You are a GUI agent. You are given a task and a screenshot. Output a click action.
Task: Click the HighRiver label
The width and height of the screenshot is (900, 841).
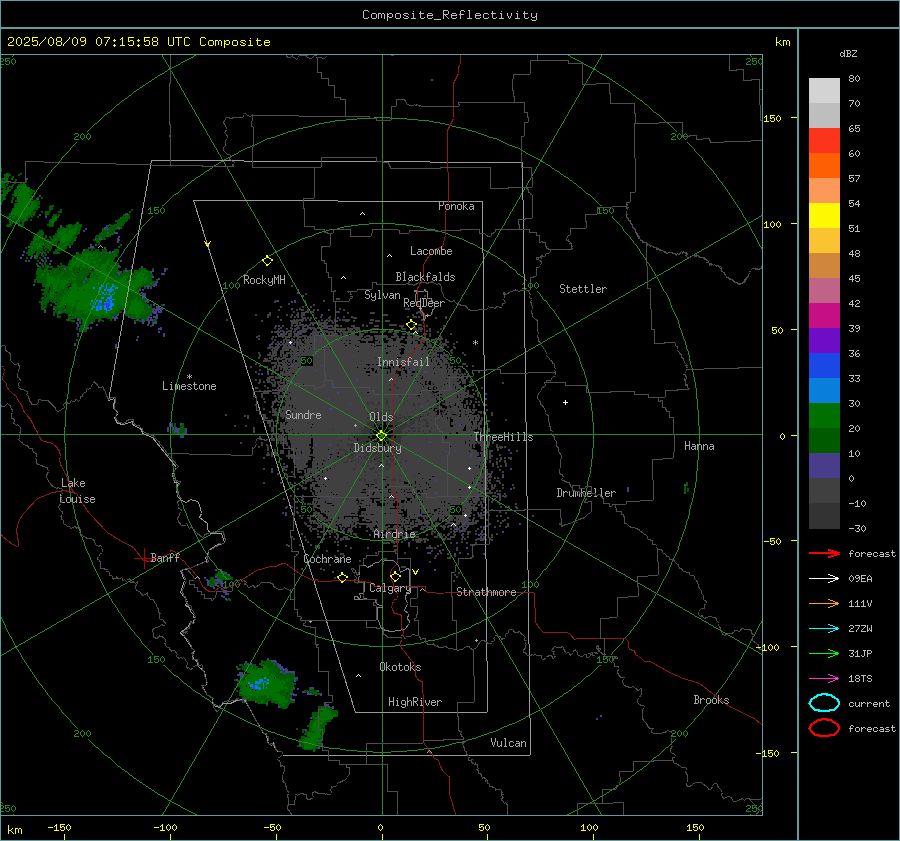pos(415,702)
